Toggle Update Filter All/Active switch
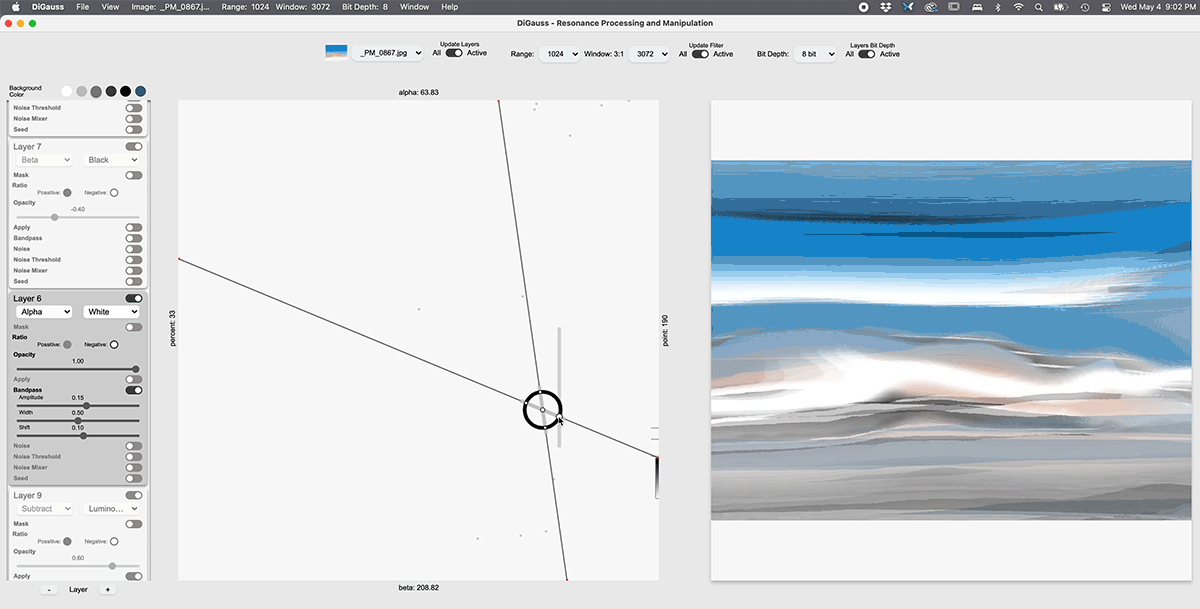1200x609 pixels. pos(700,54)
